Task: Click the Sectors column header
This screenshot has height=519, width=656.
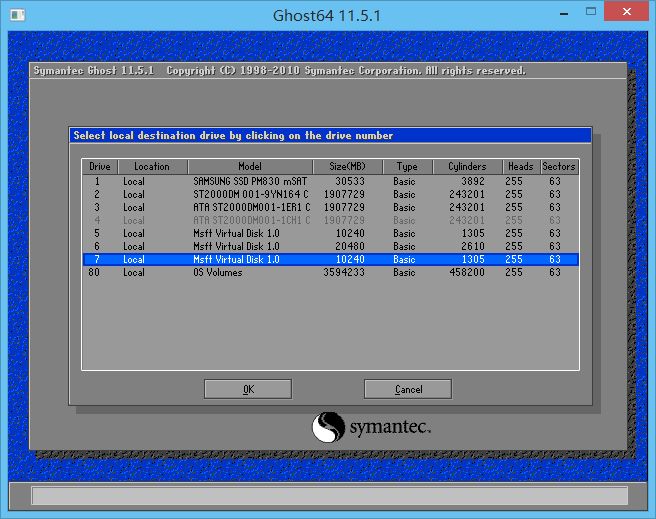Action: click(x=558, y=167)
